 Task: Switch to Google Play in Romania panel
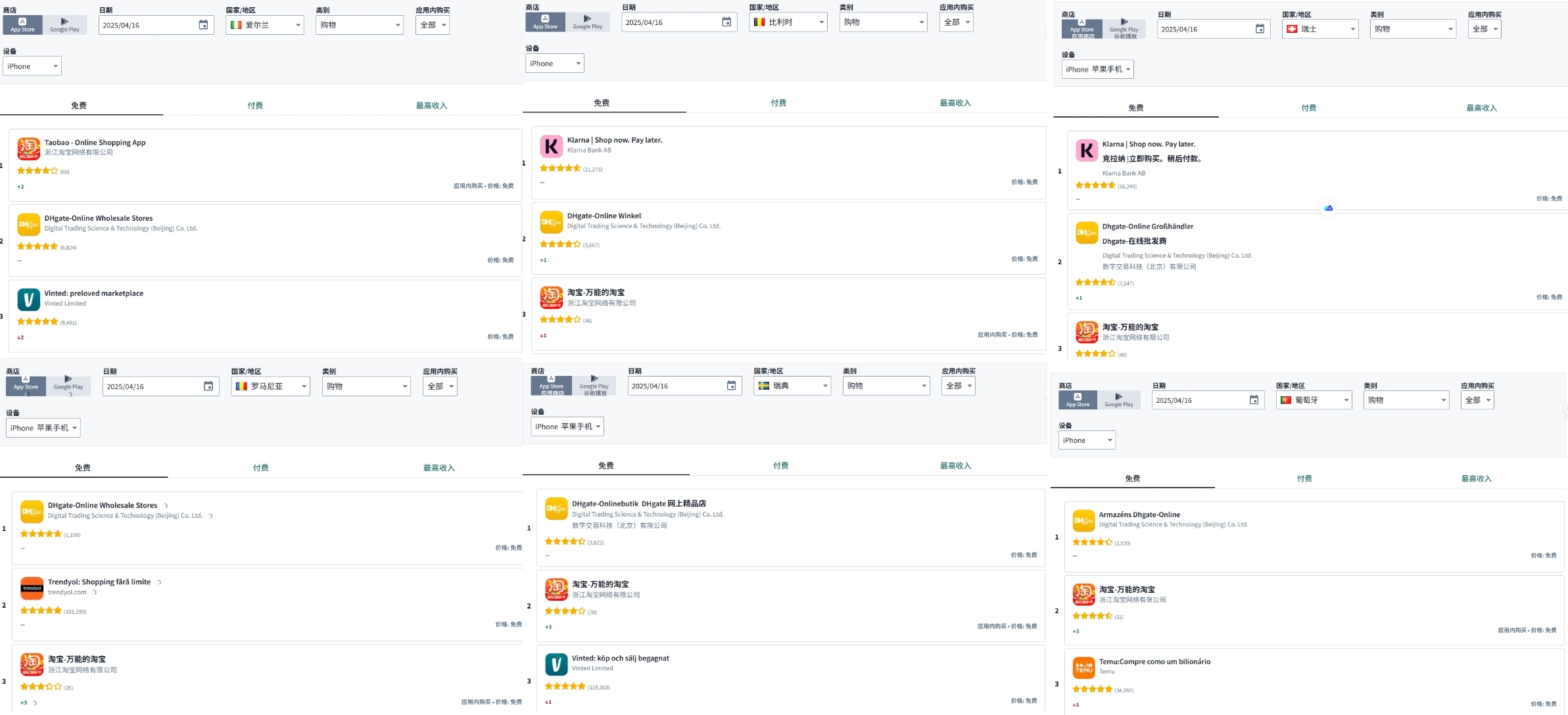(x=68, y=386)
